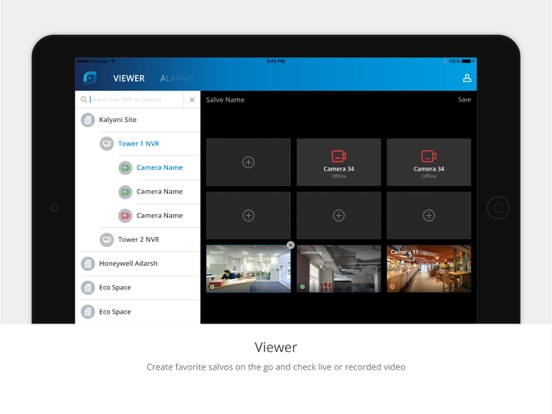Click the red offline camera icon in the tree

[125, 216]
